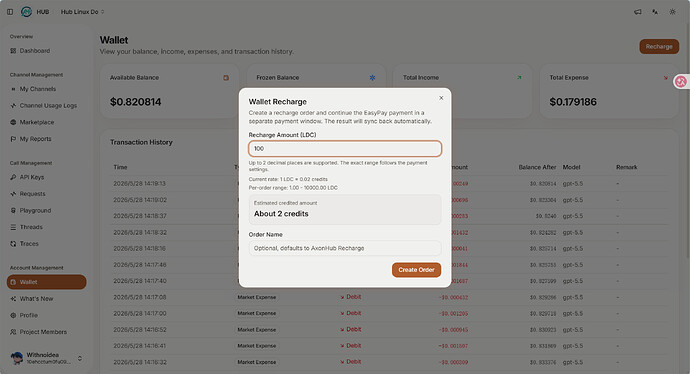This screenshot has height=374, width=690.
Task: Click the What's New sparkle icon
Action: click(13, 299)
